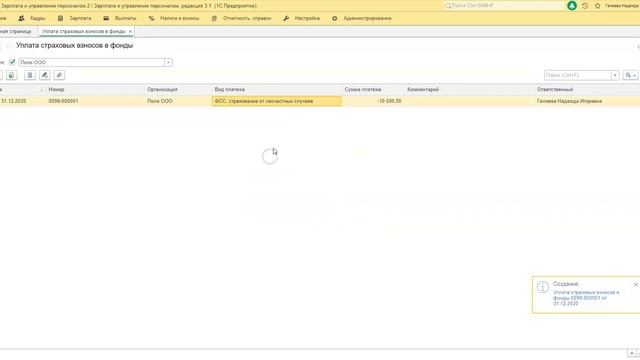
Task: Open the Кадры menu
Action: pyautogui.click(x=32, y=18)
